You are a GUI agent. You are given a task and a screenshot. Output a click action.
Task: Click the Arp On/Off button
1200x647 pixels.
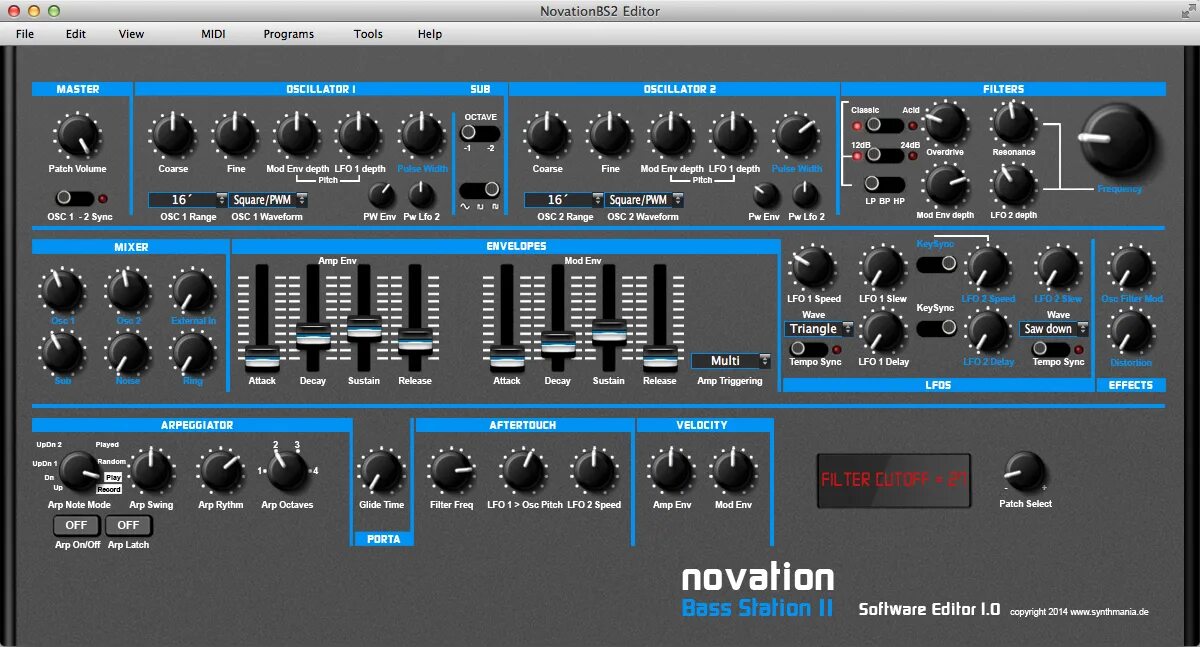pos(76,525)
